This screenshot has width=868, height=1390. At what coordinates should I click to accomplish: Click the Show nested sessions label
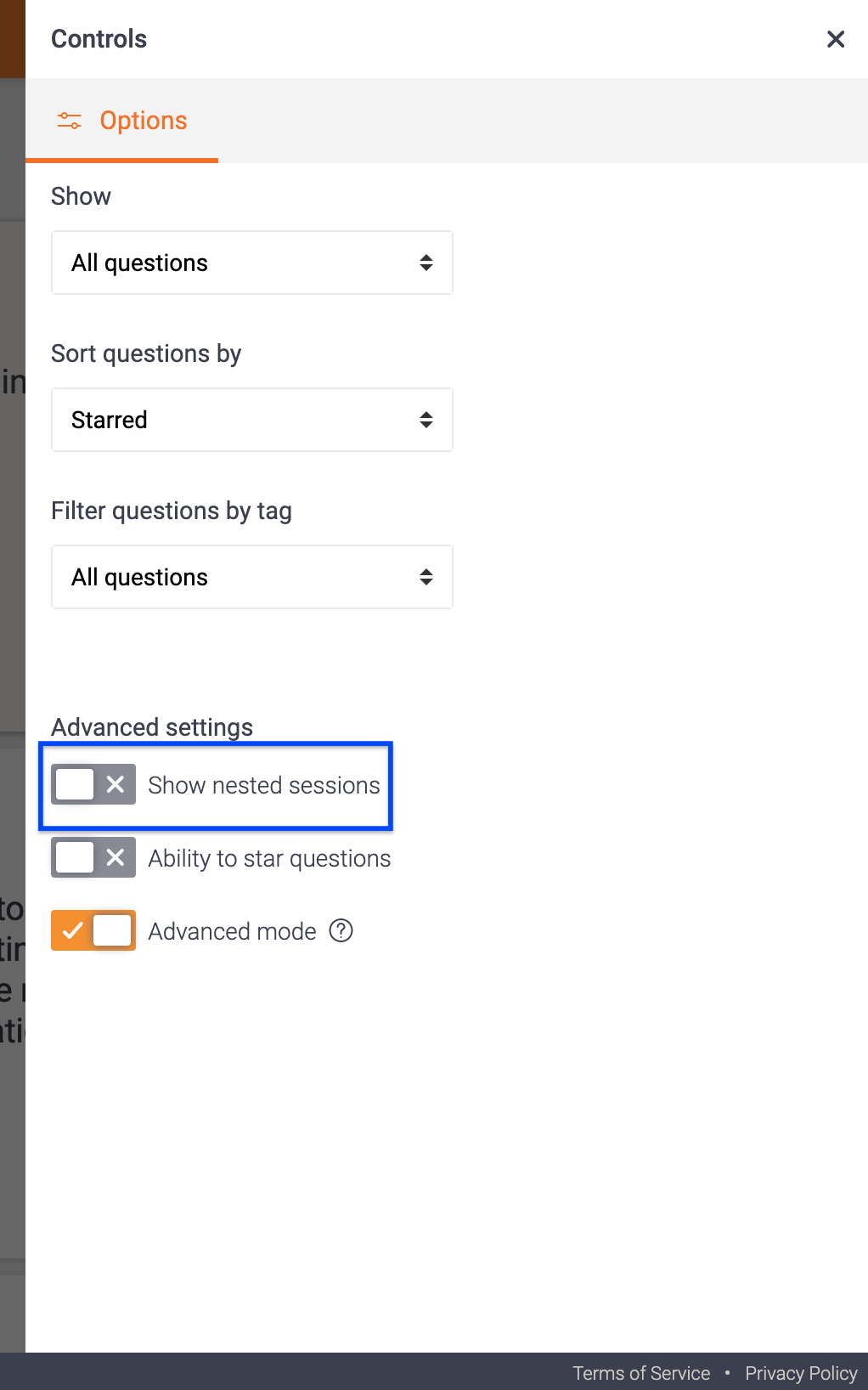(264, 785)
